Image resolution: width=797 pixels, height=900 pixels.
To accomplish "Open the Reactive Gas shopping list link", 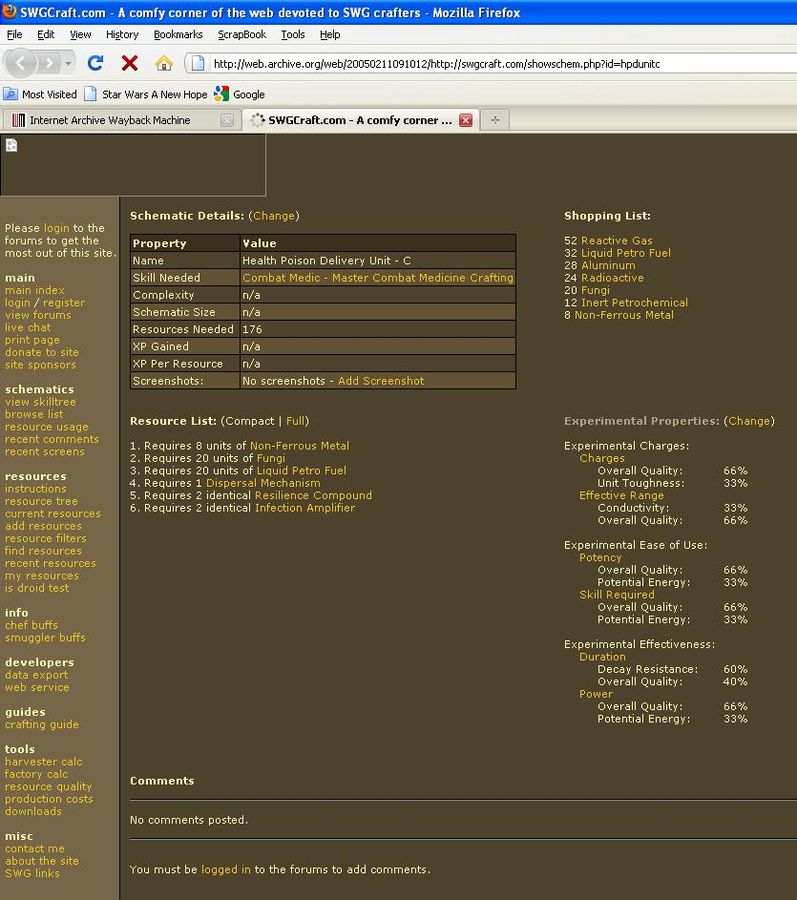I will [x=616, y=241].
